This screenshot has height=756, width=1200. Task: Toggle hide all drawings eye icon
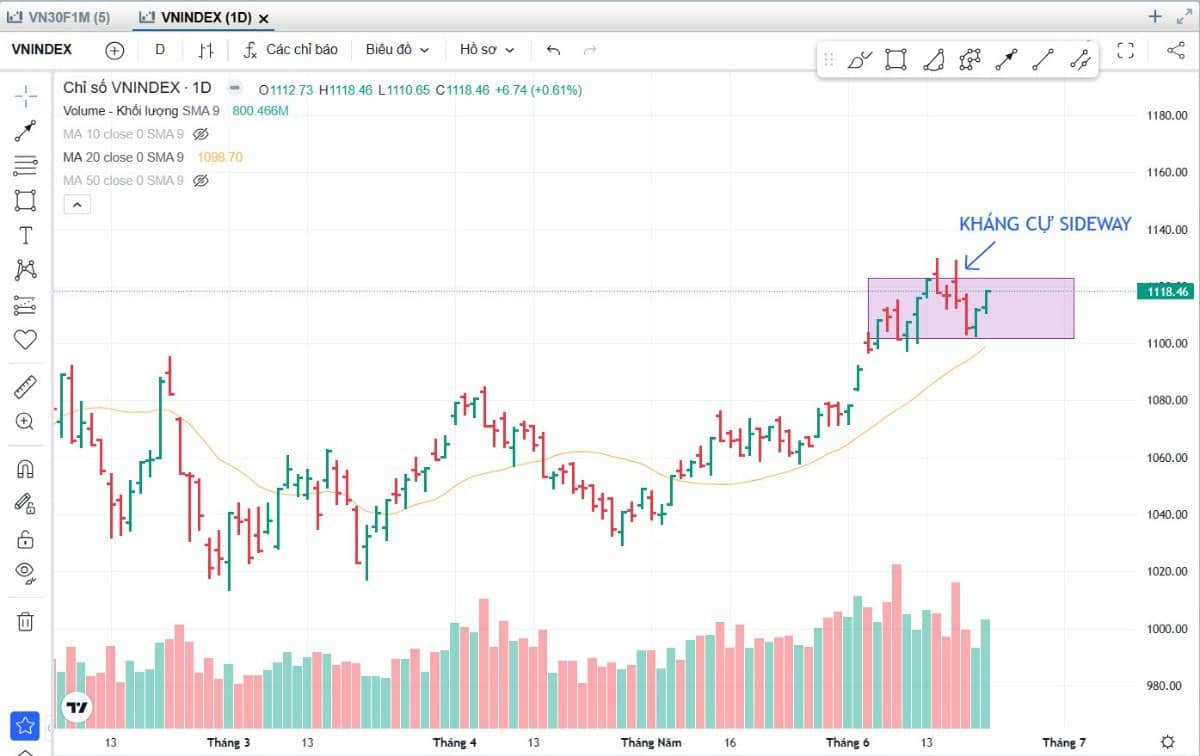[x=25, y=572]
